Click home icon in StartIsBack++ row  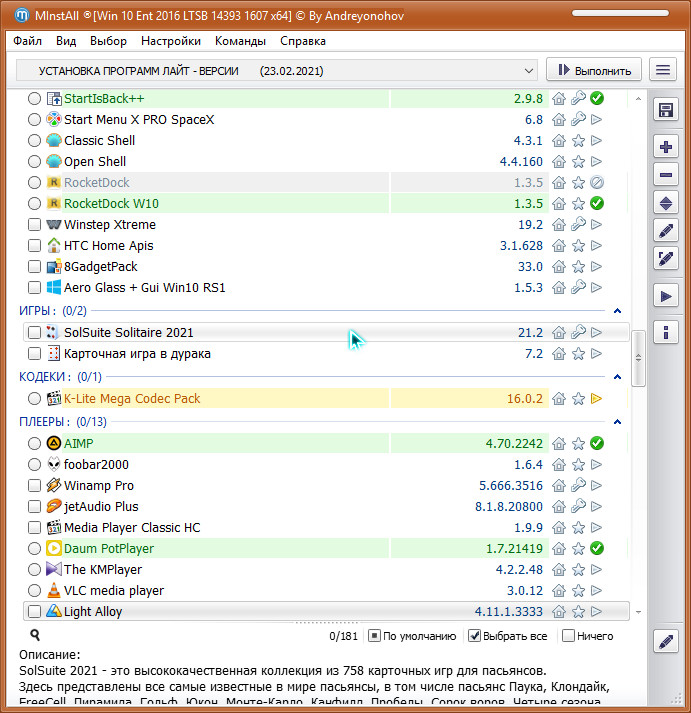559,98
